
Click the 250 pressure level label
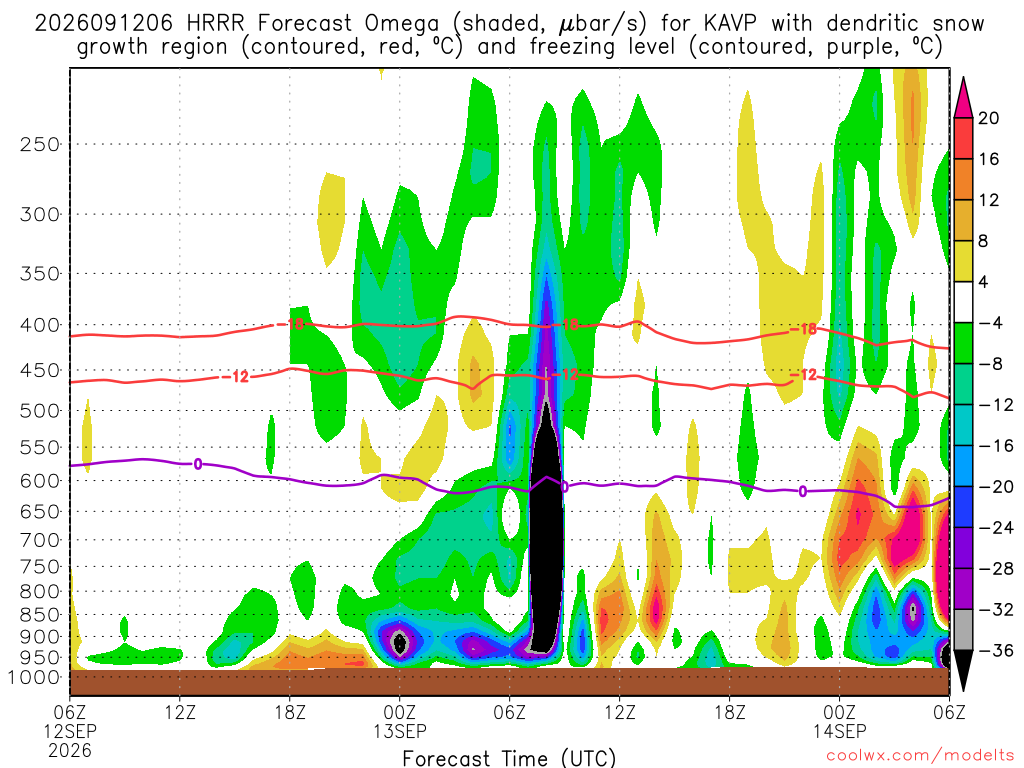(40, 144)
